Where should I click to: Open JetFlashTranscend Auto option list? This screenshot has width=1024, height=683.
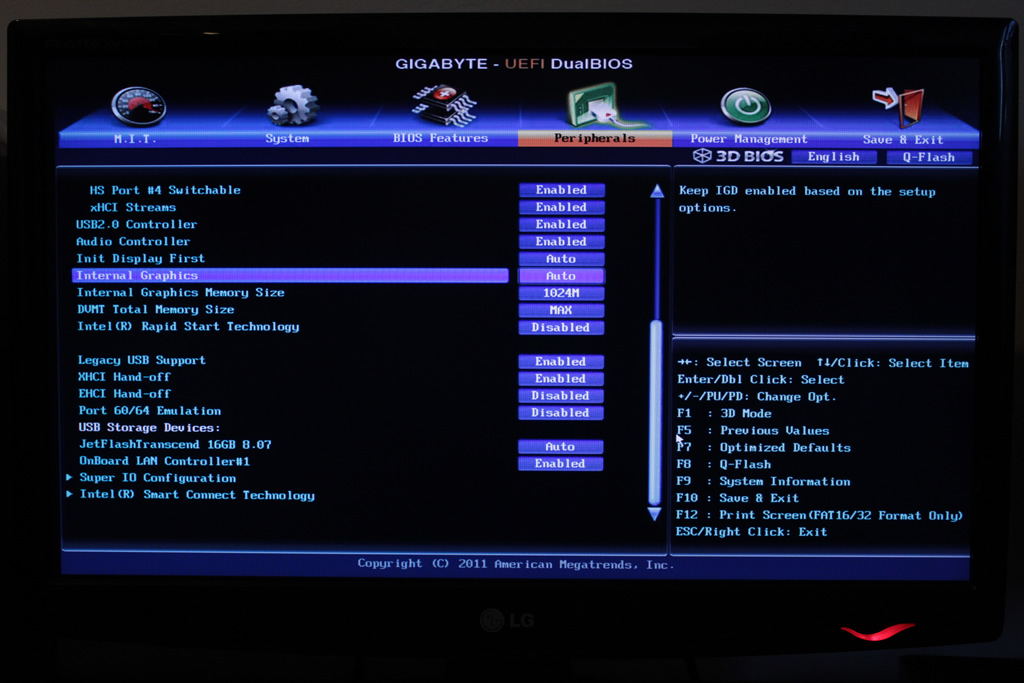tap(560, 447)
